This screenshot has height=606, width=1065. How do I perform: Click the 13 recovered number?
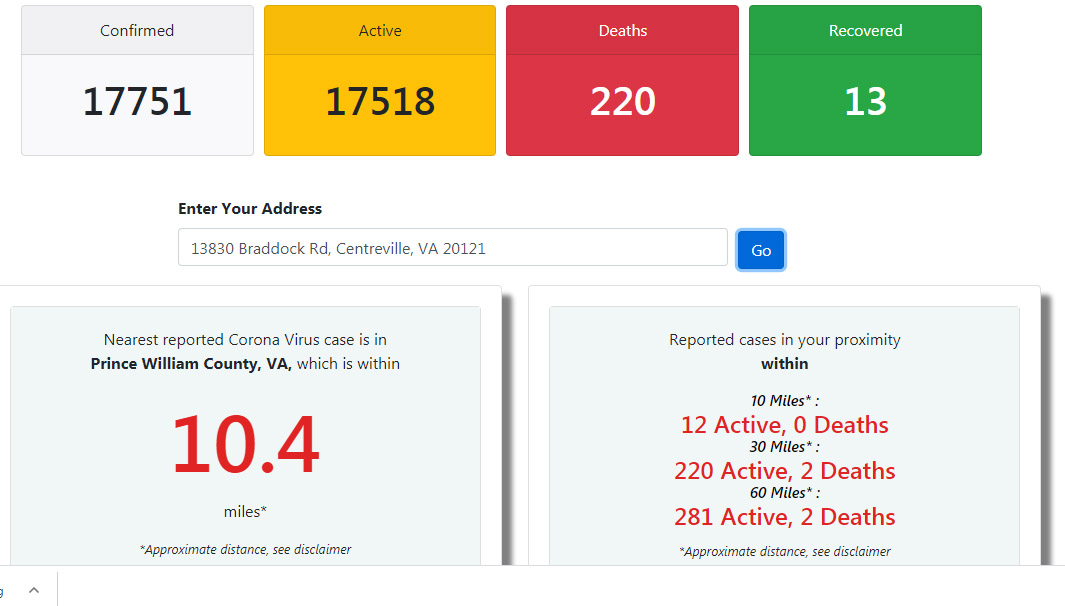865,102
